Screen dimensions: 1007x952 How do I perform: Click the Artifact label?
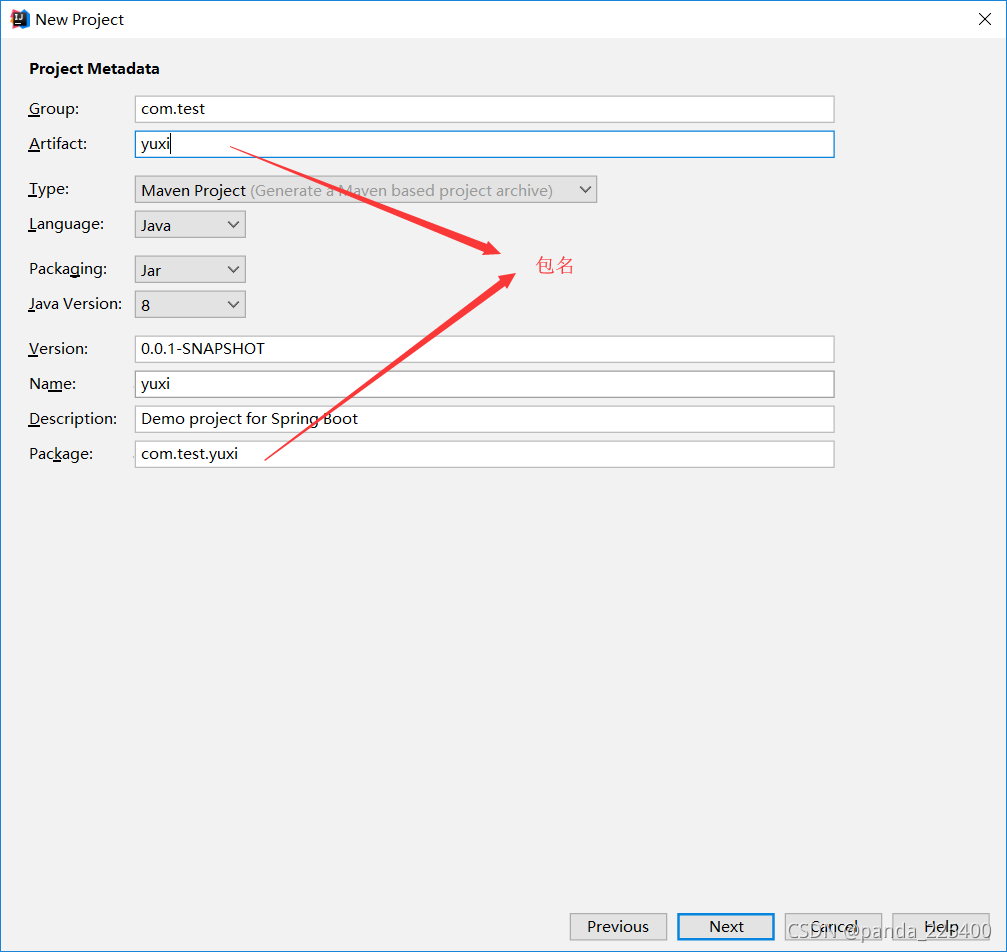click(58, 144)
